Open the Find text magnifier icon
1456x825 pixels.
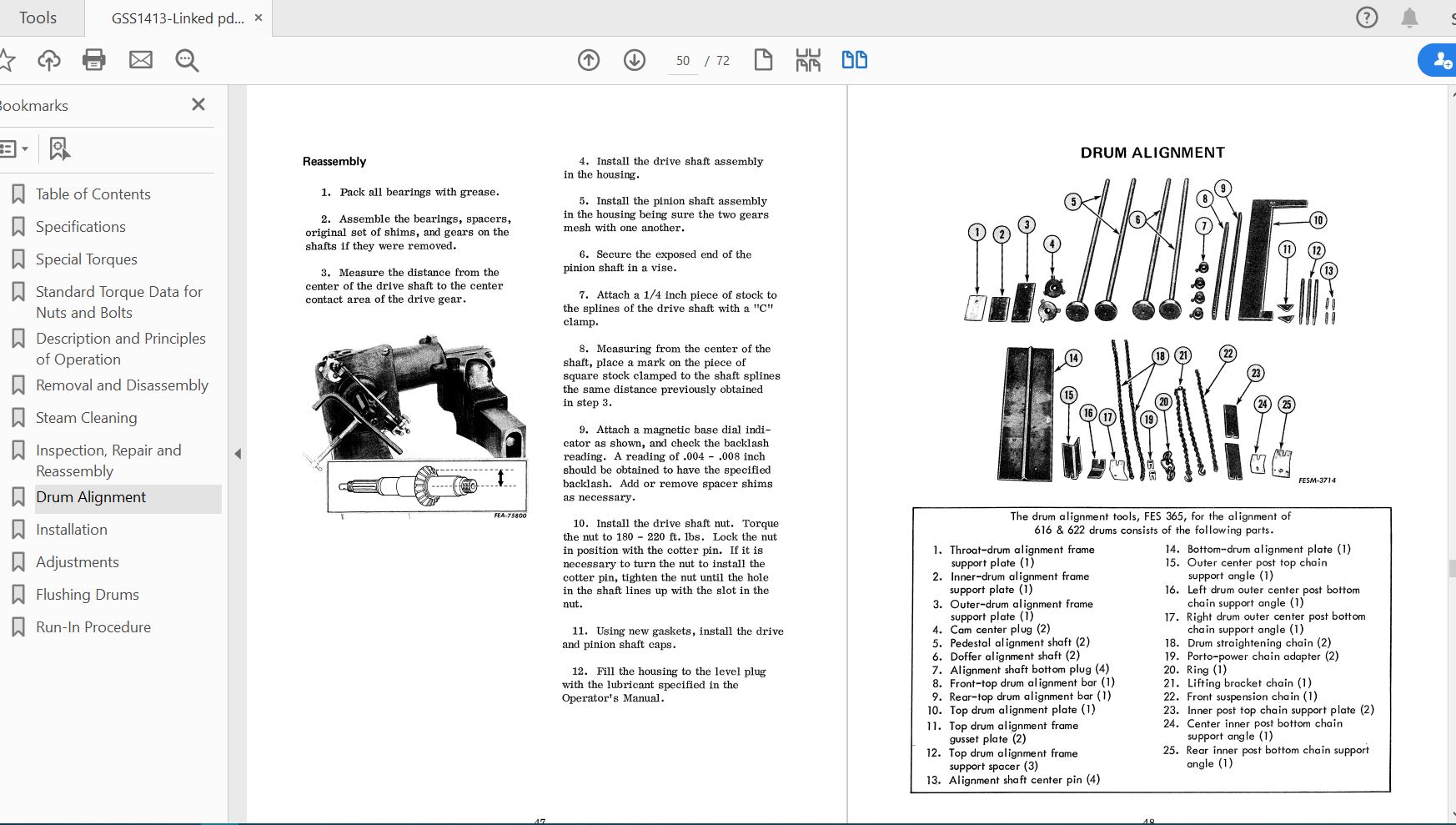point(187,60)
